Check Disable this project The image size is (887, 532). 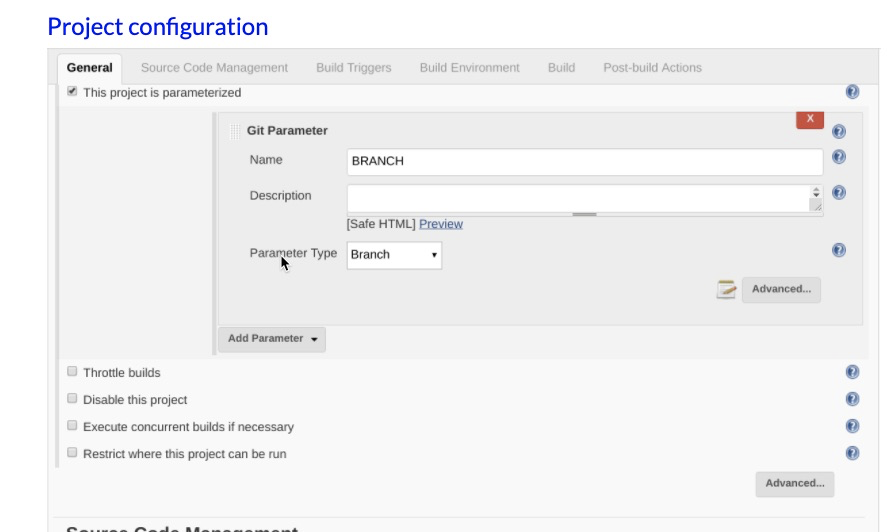pos(72,398)
